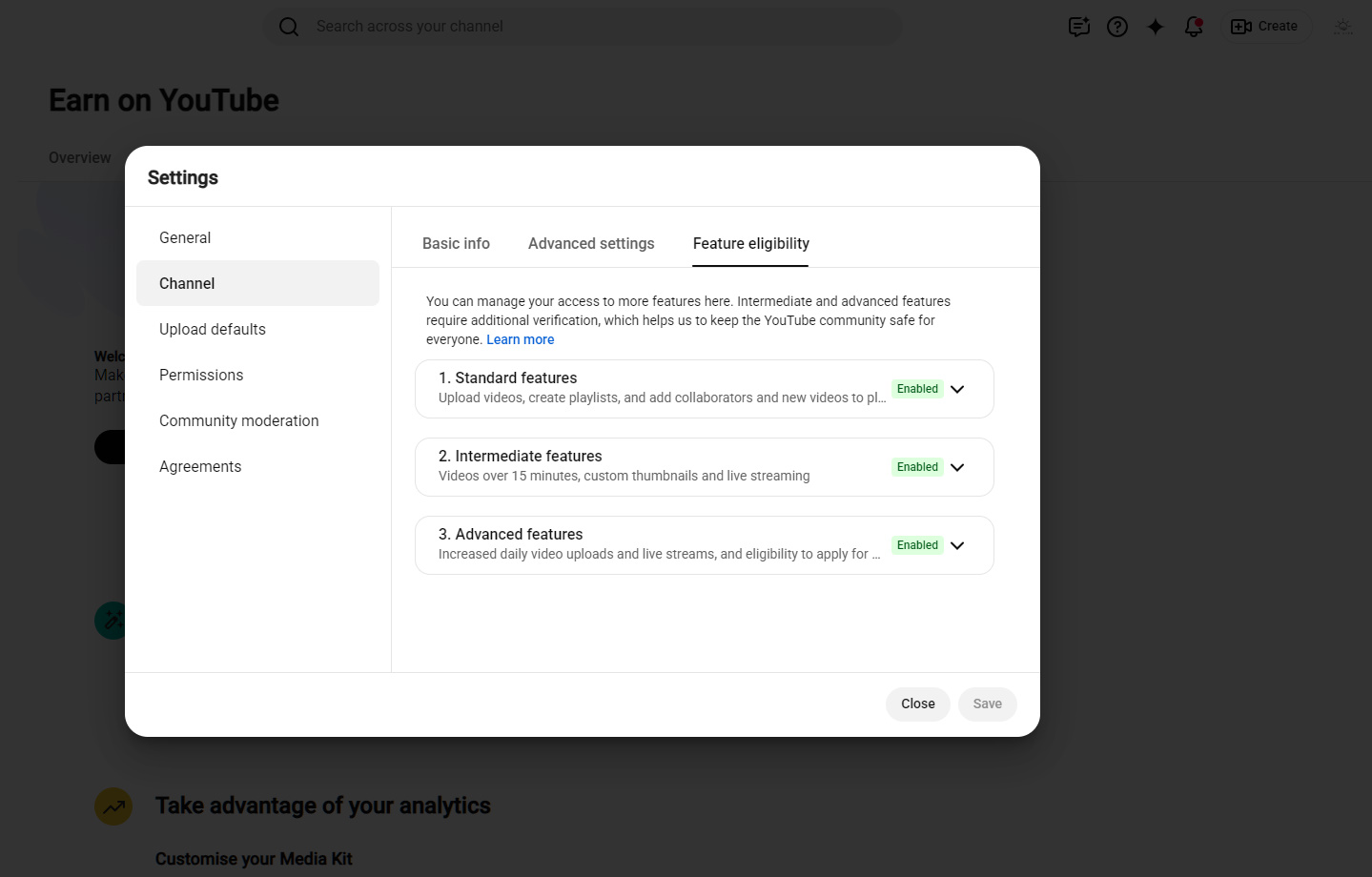Open Community moderation settings section
This screenshot has width=1372, height=877.
pyautogui.click(x=257, y=420)
